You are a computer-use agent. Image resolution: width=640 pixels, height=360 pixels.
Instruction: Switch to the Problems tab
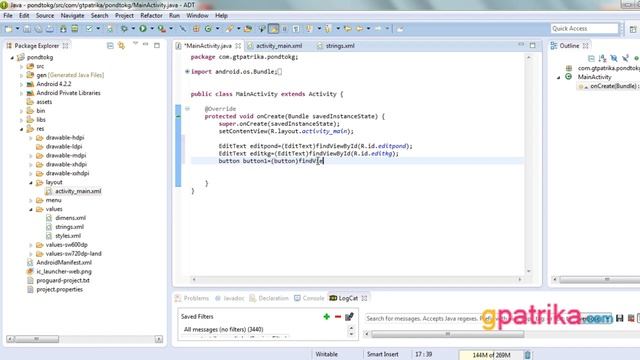pyautogui.click(x=192, y=298)
